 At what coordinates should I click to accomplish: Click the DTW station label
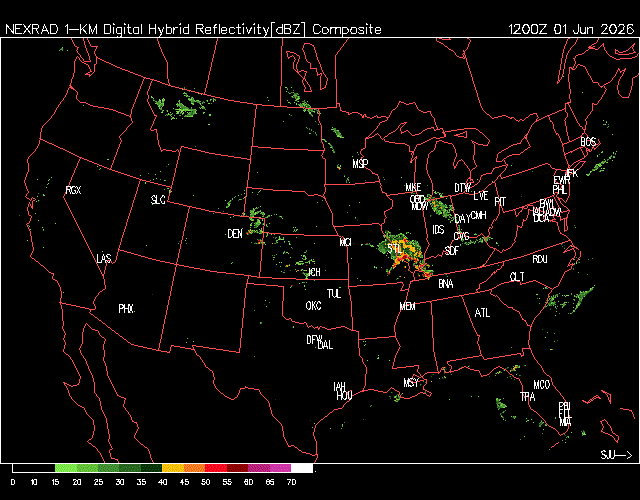click(463, 188)
